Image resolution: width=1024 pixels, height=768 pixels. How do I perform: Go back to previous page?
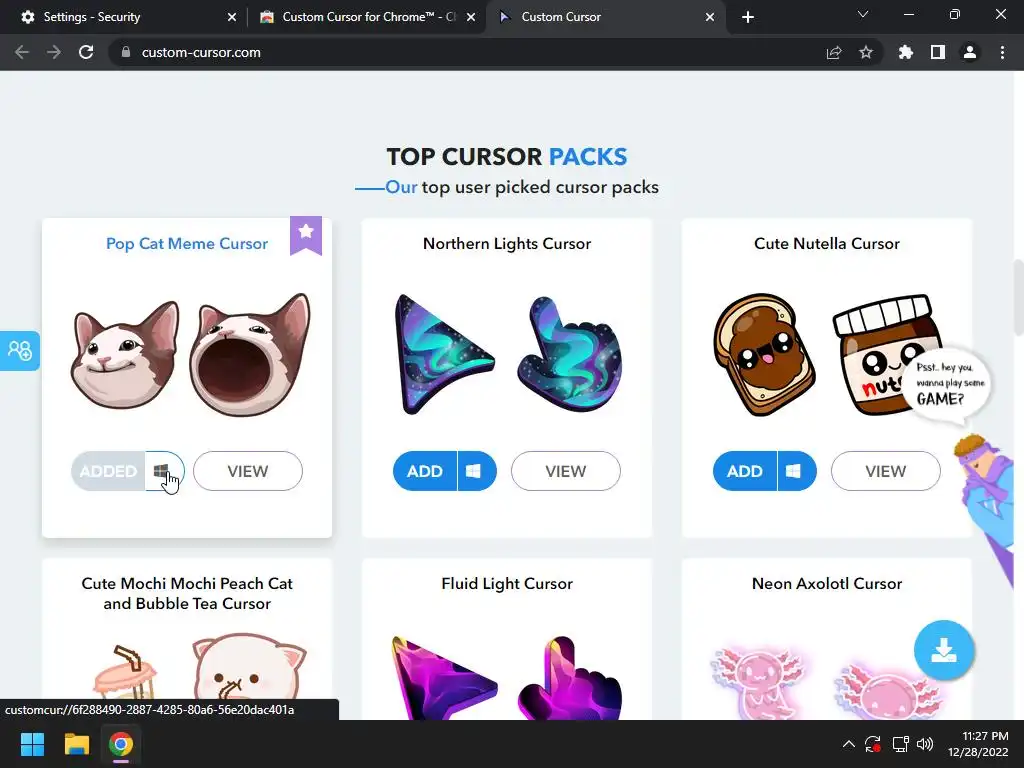click(22, 52)
